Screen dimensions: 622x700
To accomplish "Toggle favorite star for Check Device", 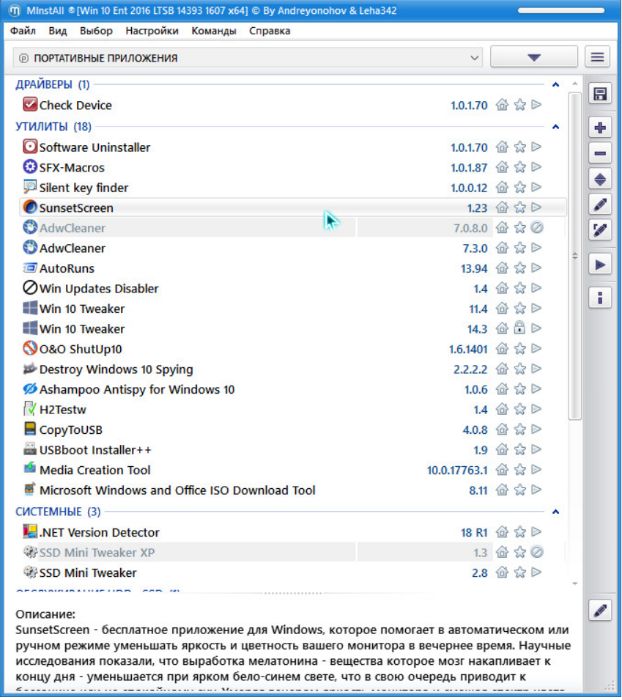I will (x=520, y=105).
